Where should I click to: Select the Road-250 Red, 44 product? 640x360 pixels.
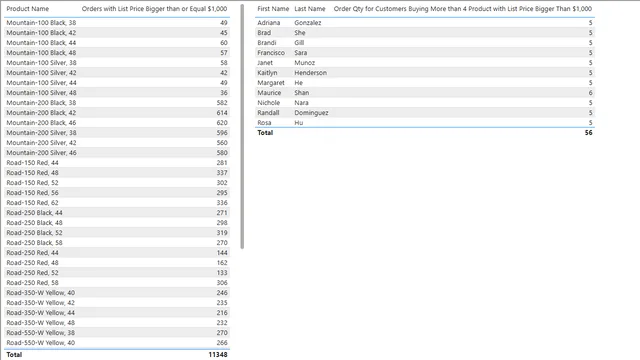(32, 253)
